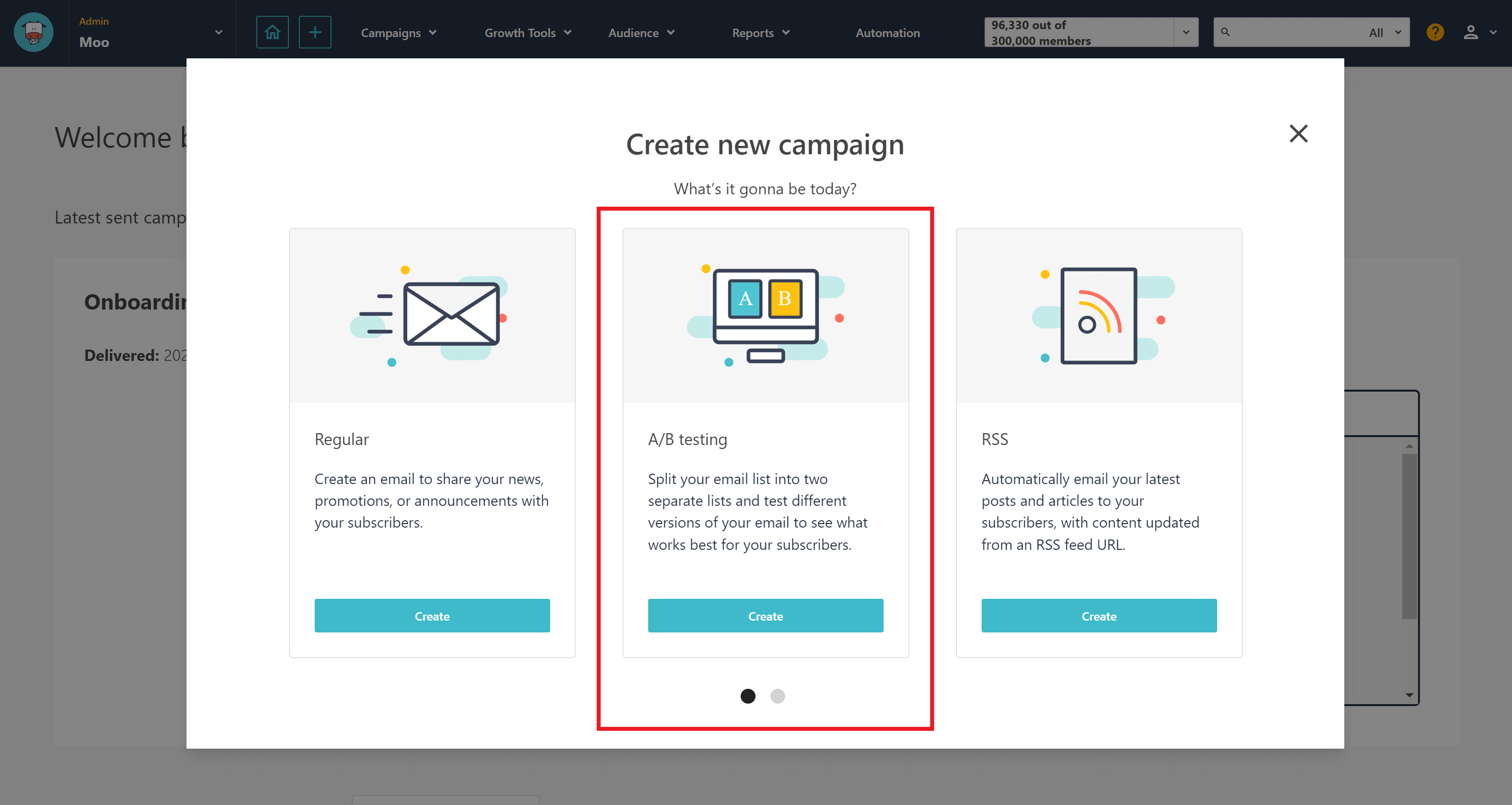Click the A/B testing campaign icon

coord(765,314)
